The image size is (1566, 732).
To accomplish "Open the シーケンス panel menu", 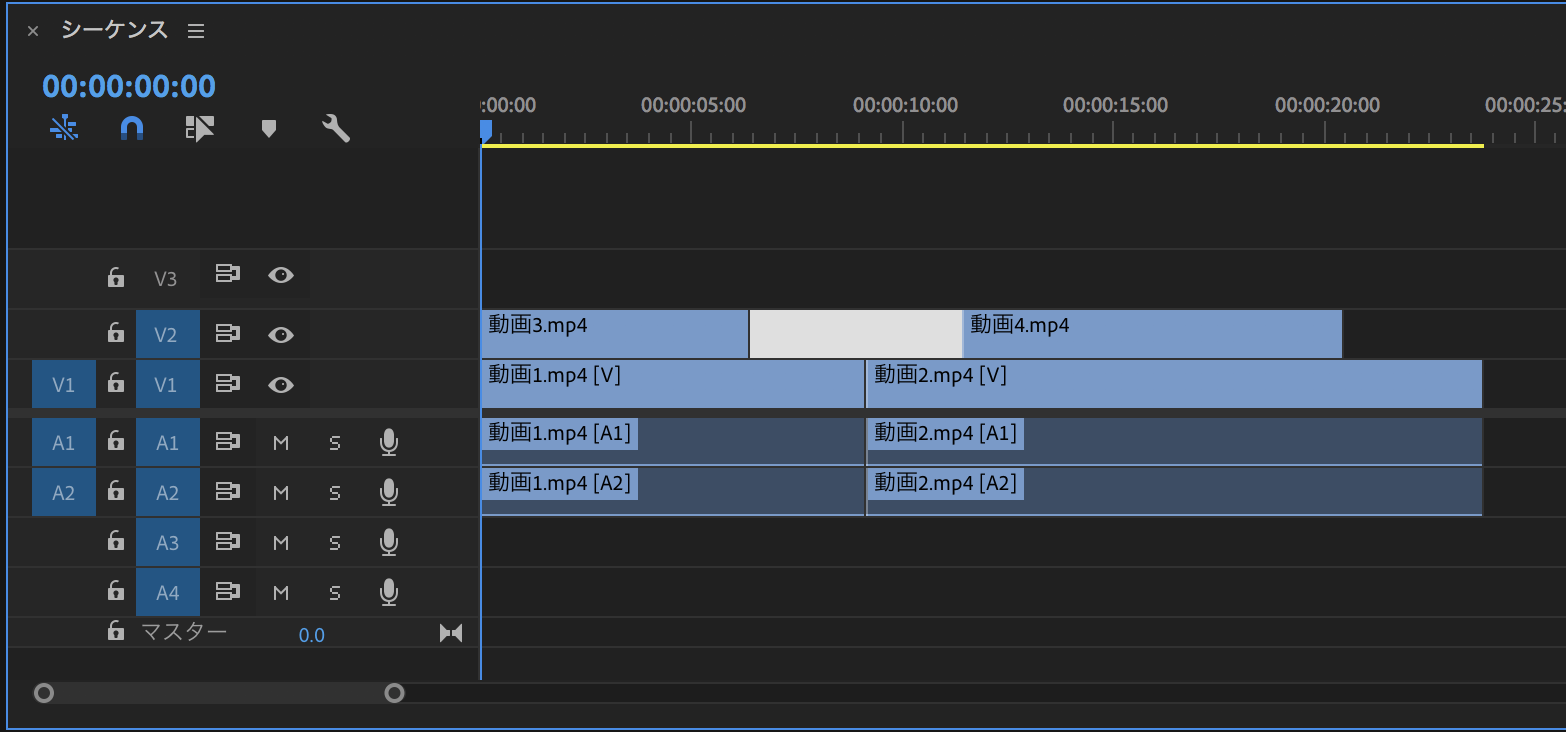I will pos(196,31).
